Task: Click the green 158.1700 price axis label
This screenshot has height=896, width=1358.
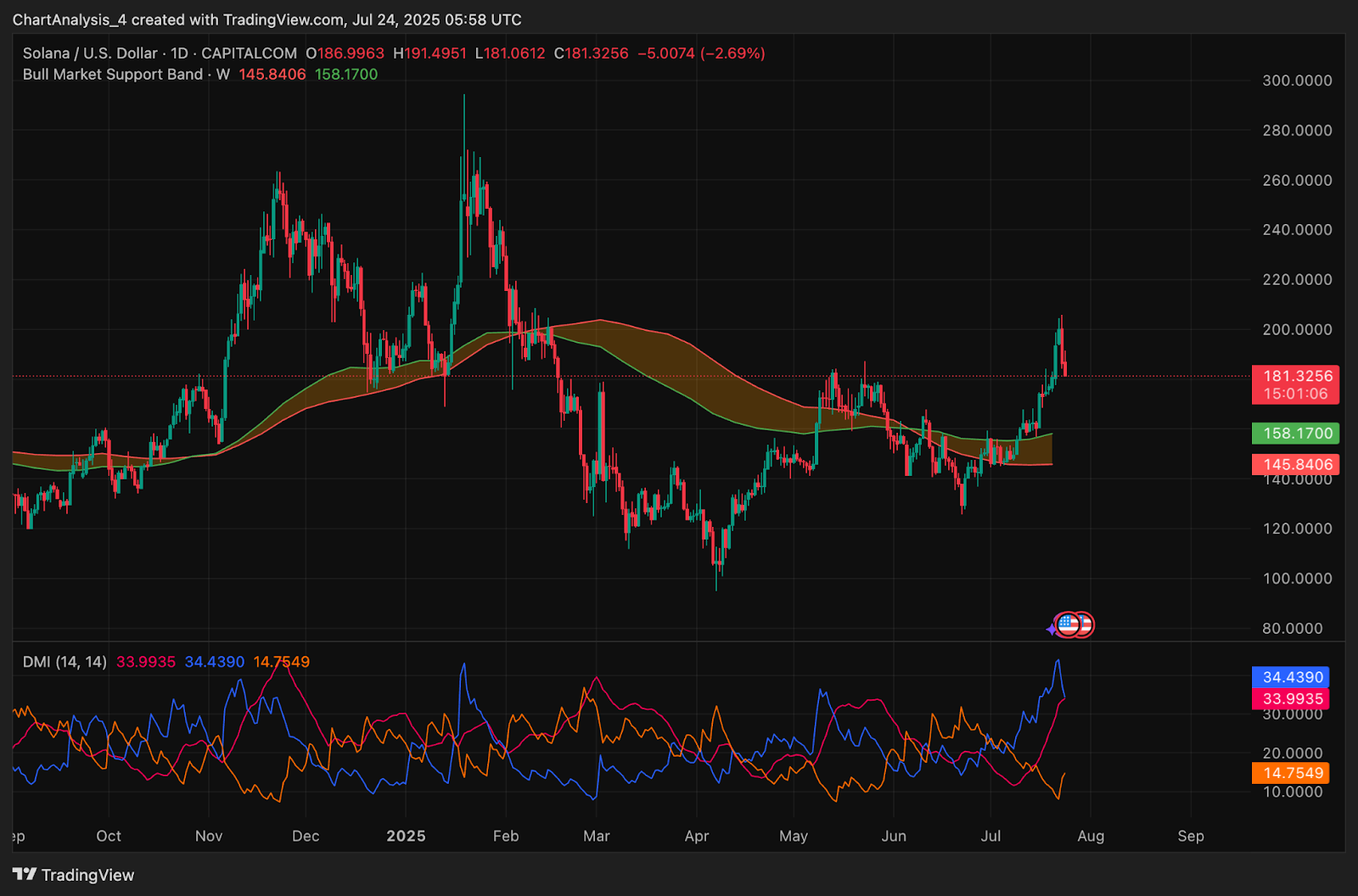Action: tap(1295, 434)
